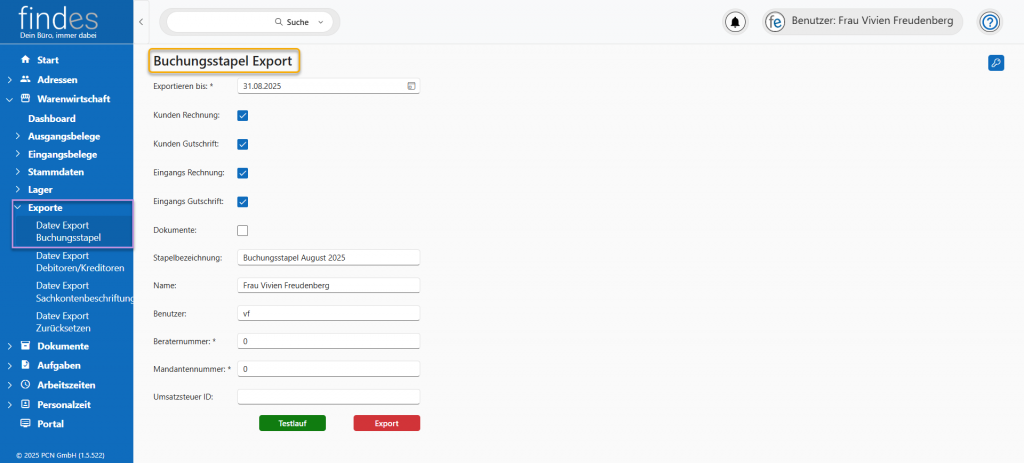Toggle the Eingangs Gutschrift checkbox
The height and width of the screenshot is (463, 1024).
(x=242, y=202)
